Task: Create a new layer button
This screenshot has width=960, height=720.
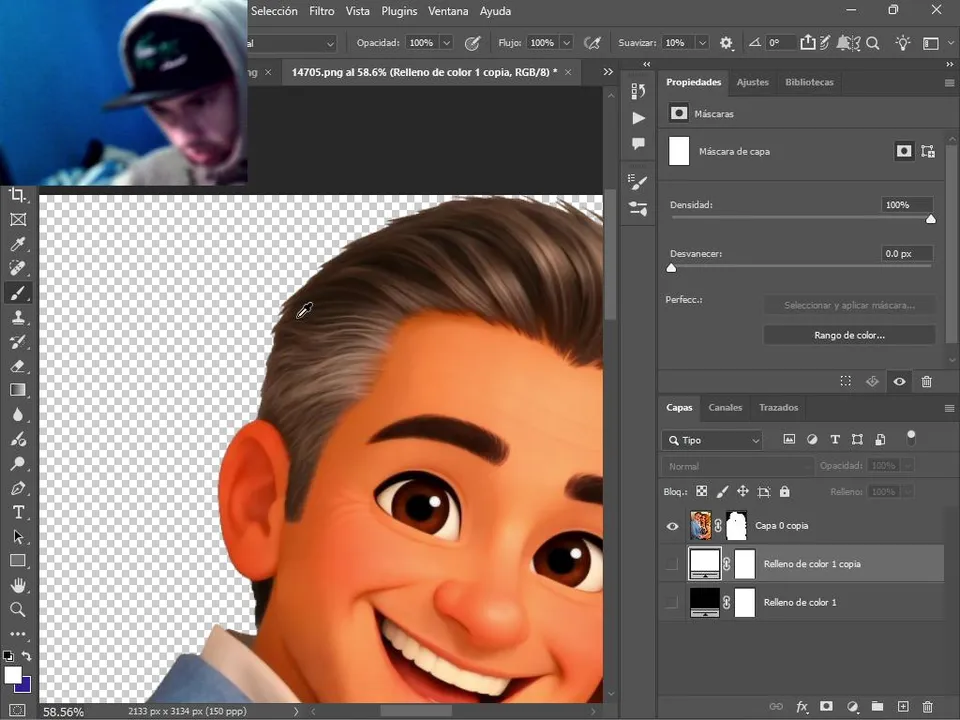Action: click(902, 707)
